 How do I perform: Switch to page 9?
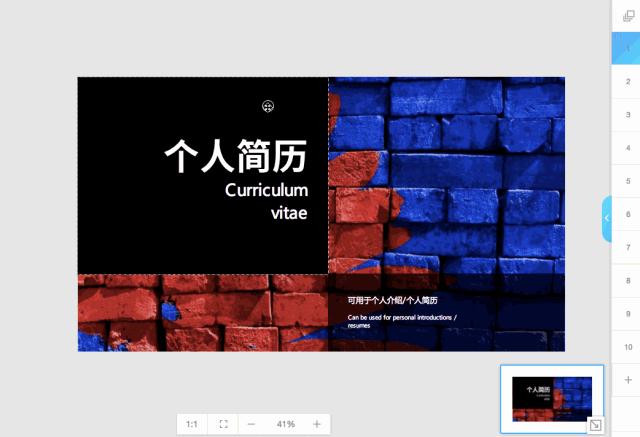click(626, 314)
